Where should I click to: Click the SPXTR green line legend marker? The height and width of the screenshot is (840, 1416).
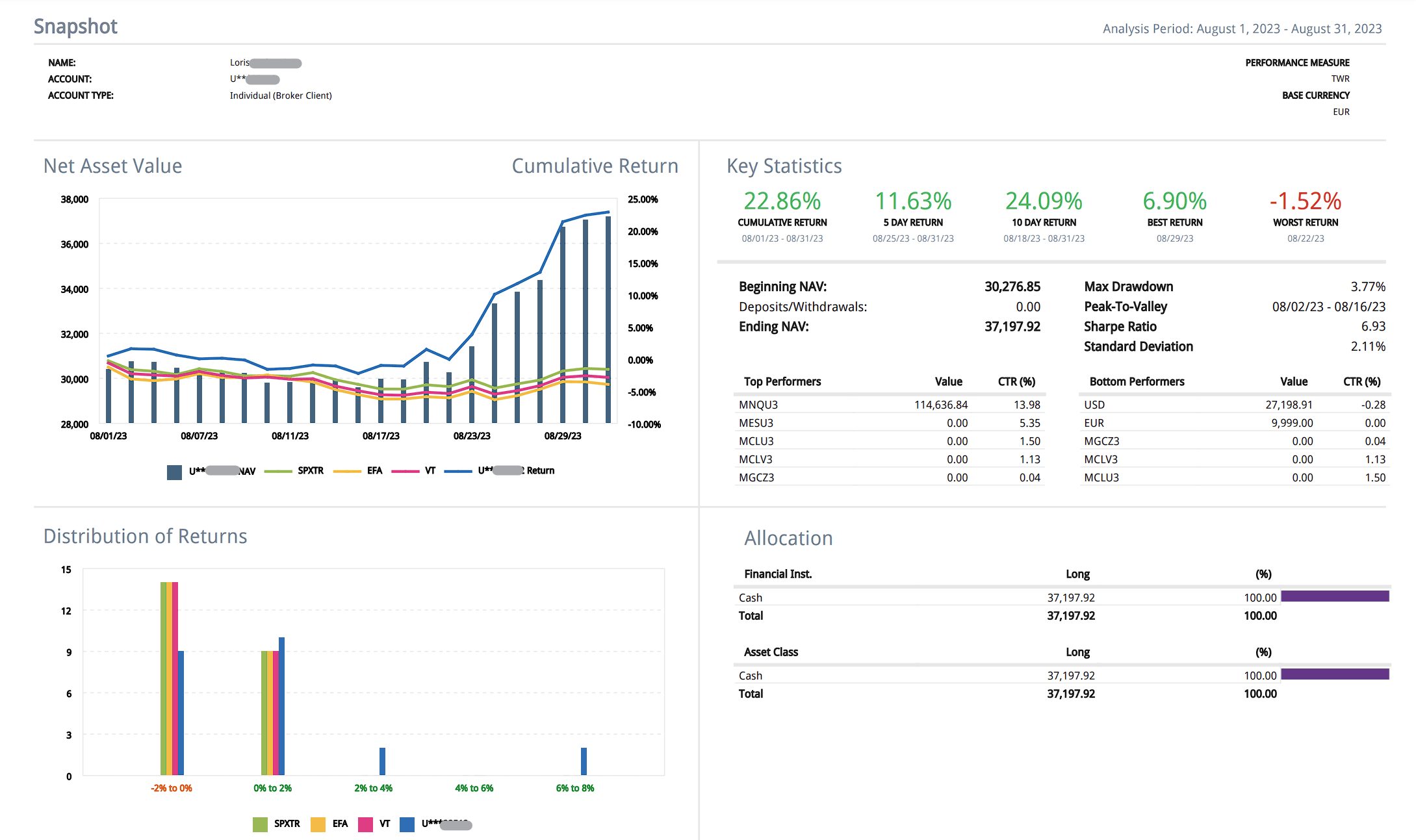[278, 471]
